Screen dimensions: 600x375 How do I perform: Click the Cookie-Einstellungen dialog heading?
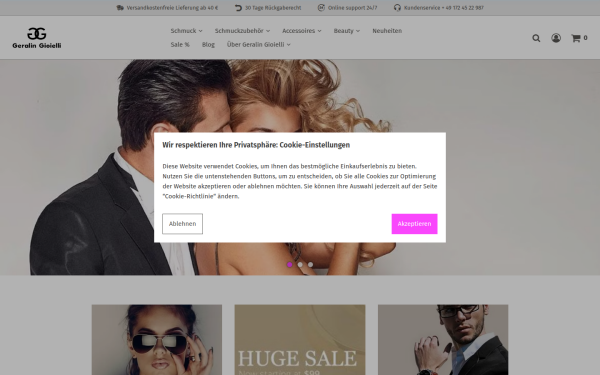[x=256, y=145]
